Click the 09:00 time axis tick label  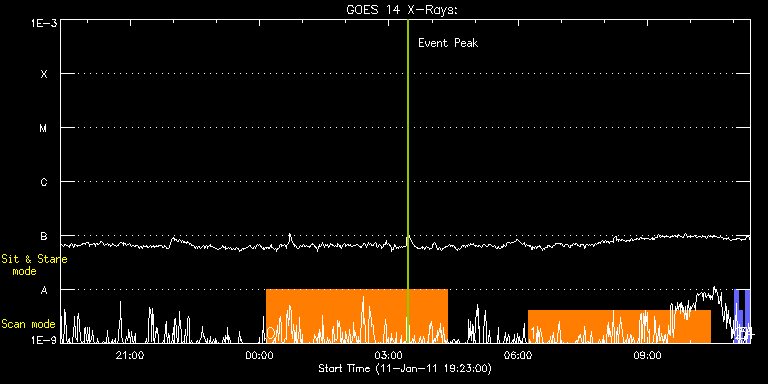tap(648, 355)
